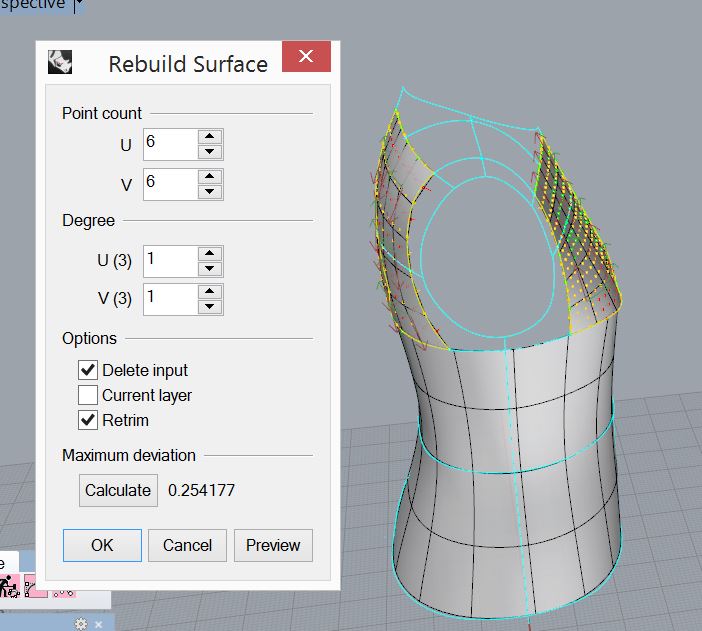Increase Point count U value

click(210, 137)
